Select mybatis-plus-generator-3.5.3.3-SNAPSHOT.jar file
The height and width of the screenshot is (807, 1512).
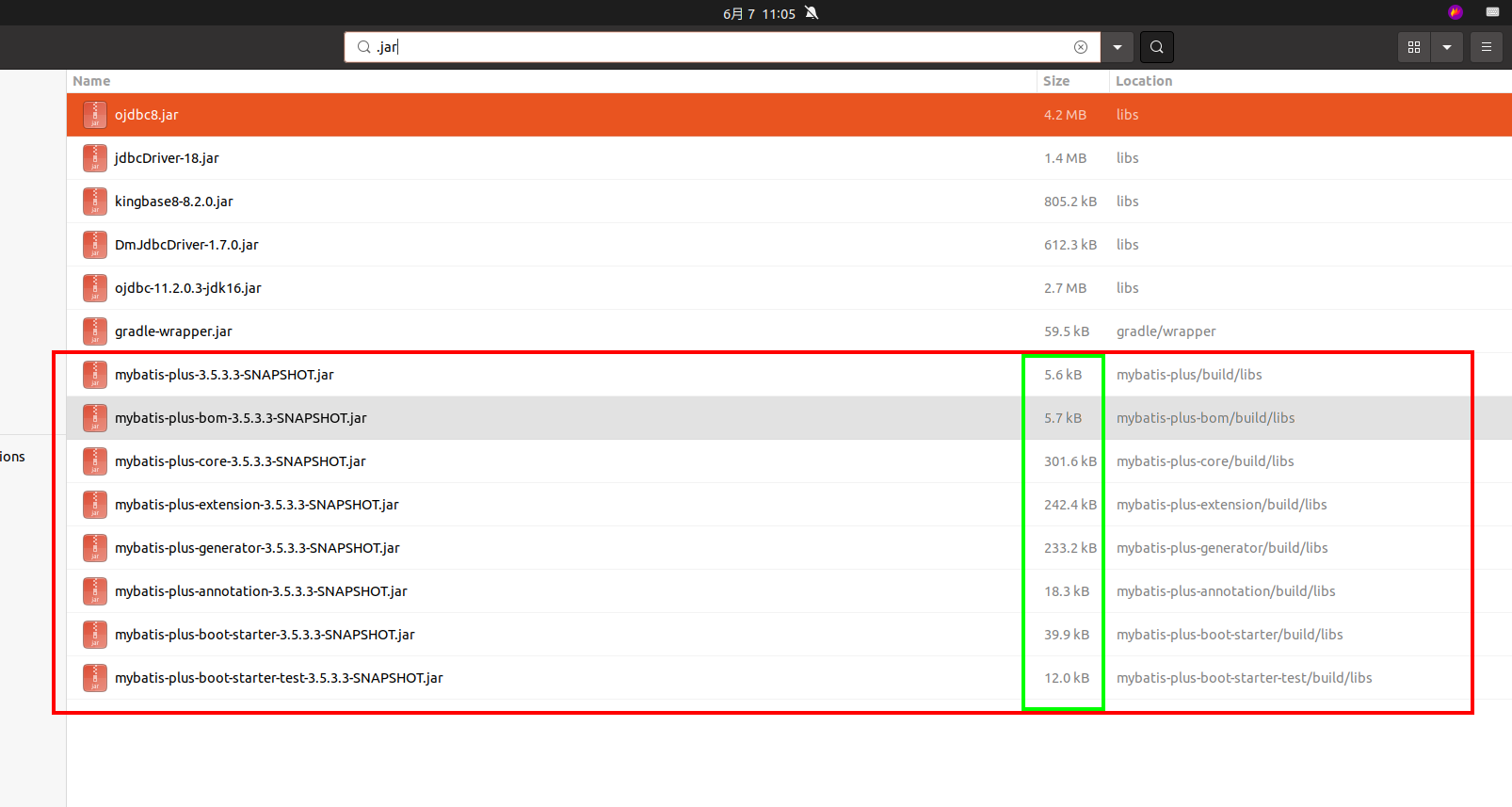(x=257, y=548)
